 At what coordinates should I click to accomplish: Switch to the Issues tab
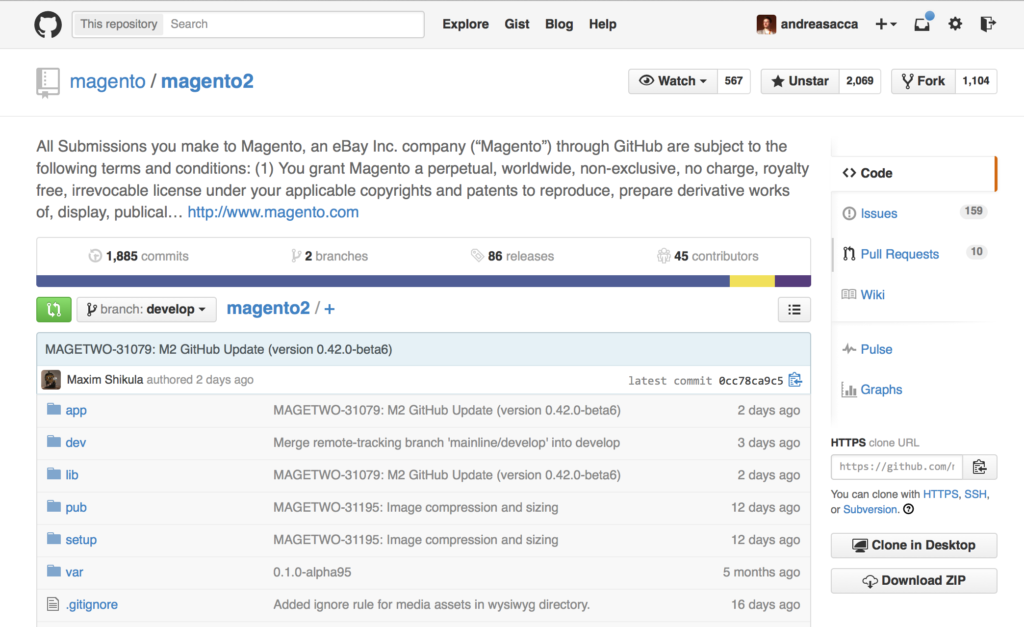click(880, 213)
